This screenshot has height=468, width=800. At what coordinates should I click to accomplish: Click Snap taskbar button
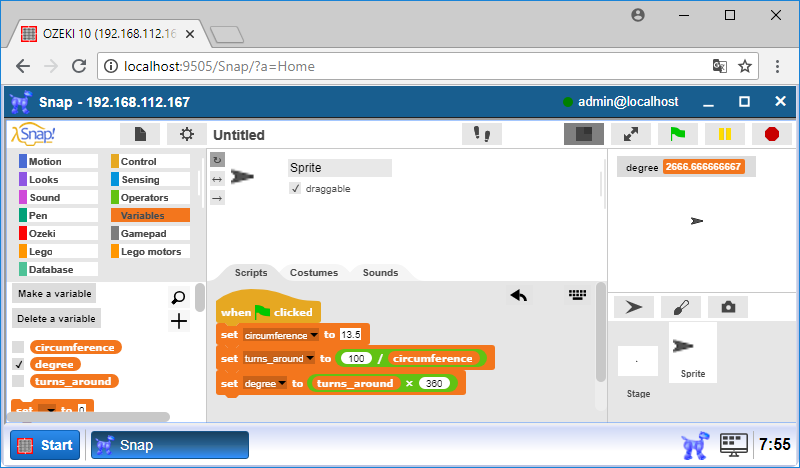coord(170,445)
